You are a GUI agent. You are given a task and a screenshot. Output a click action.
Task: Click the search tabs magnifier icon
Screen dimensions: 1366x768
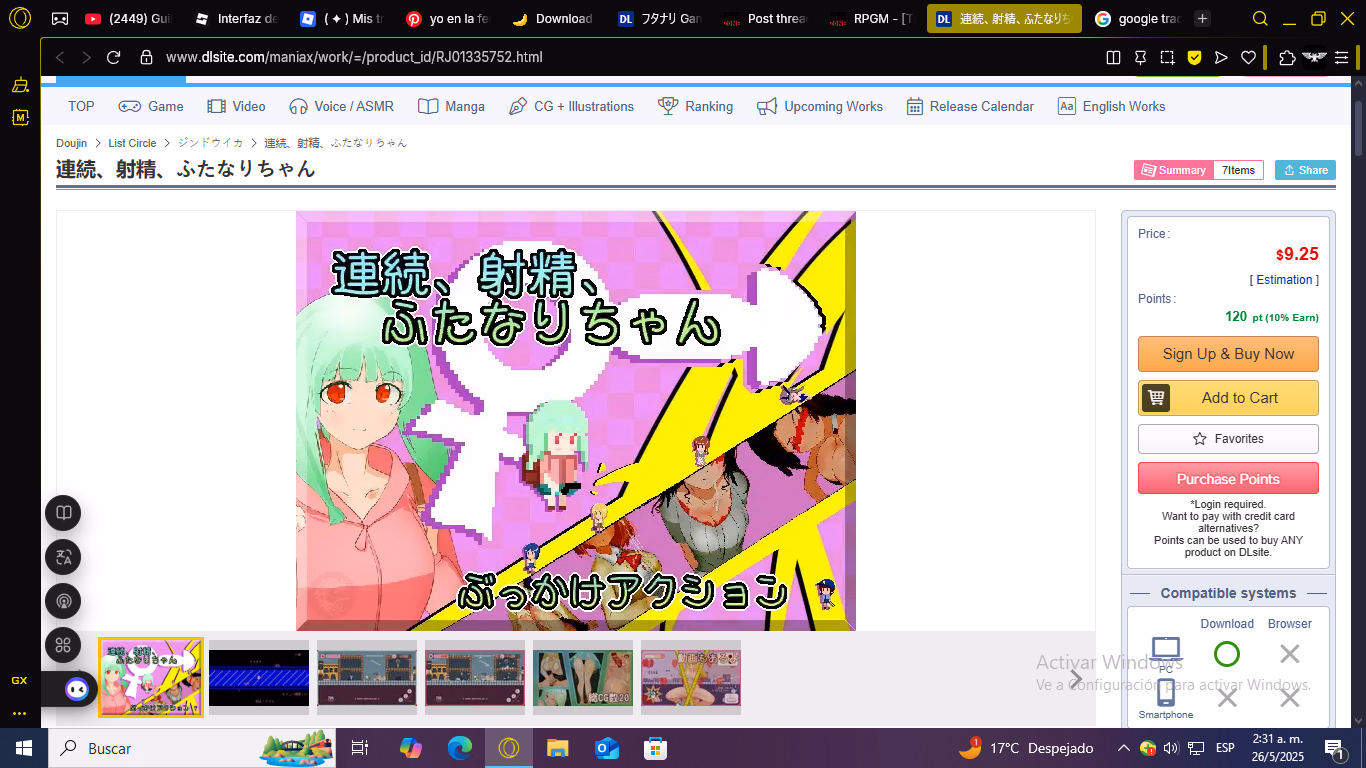pyautogui.click(x=1261, y=18)
